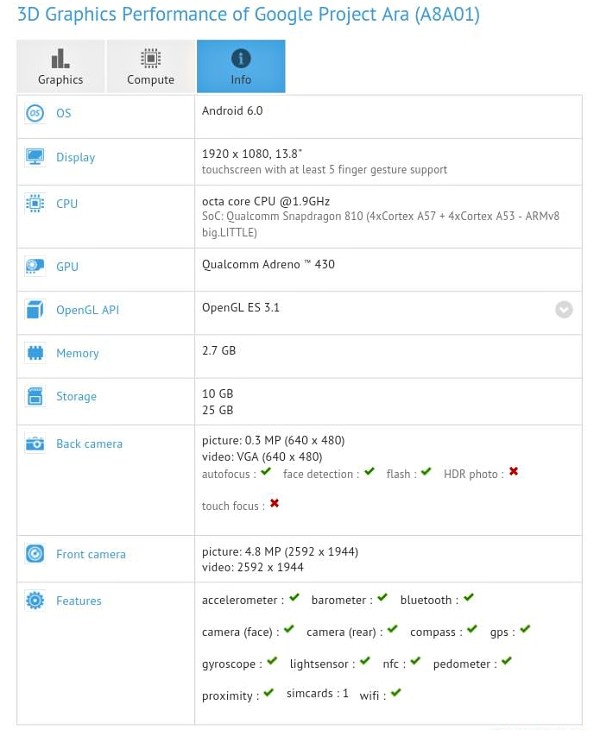
Task: Click the Storage card icon
Action: (x=35, y=396)
